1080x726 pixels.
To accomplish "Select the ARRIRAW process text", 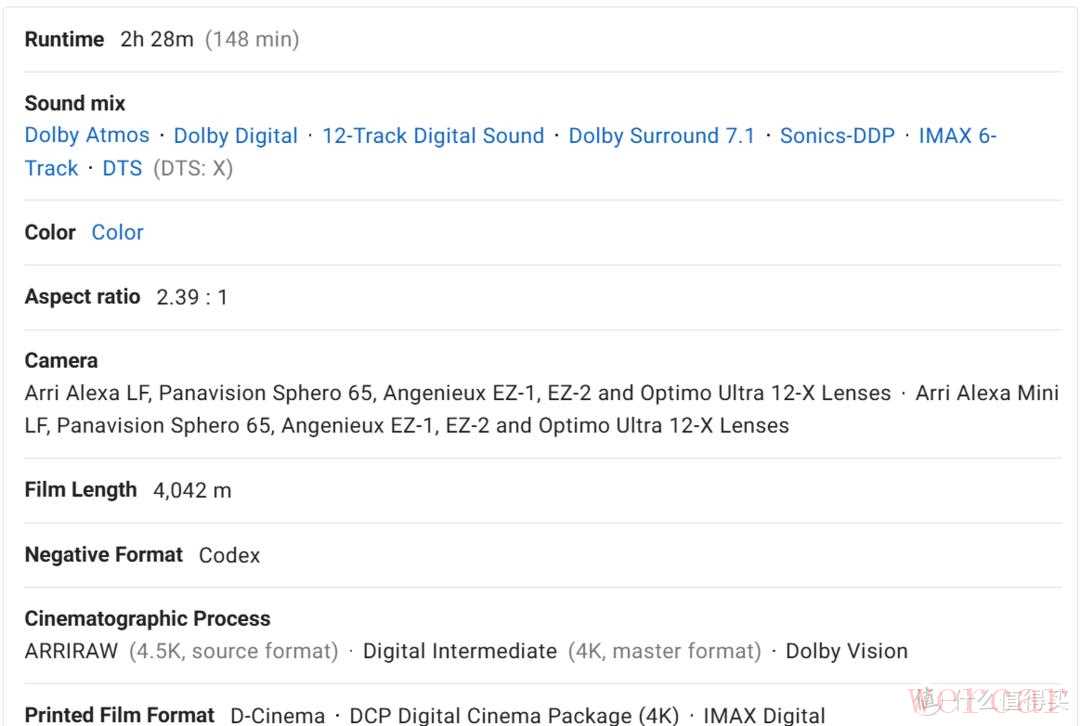I will pos(72,651).
